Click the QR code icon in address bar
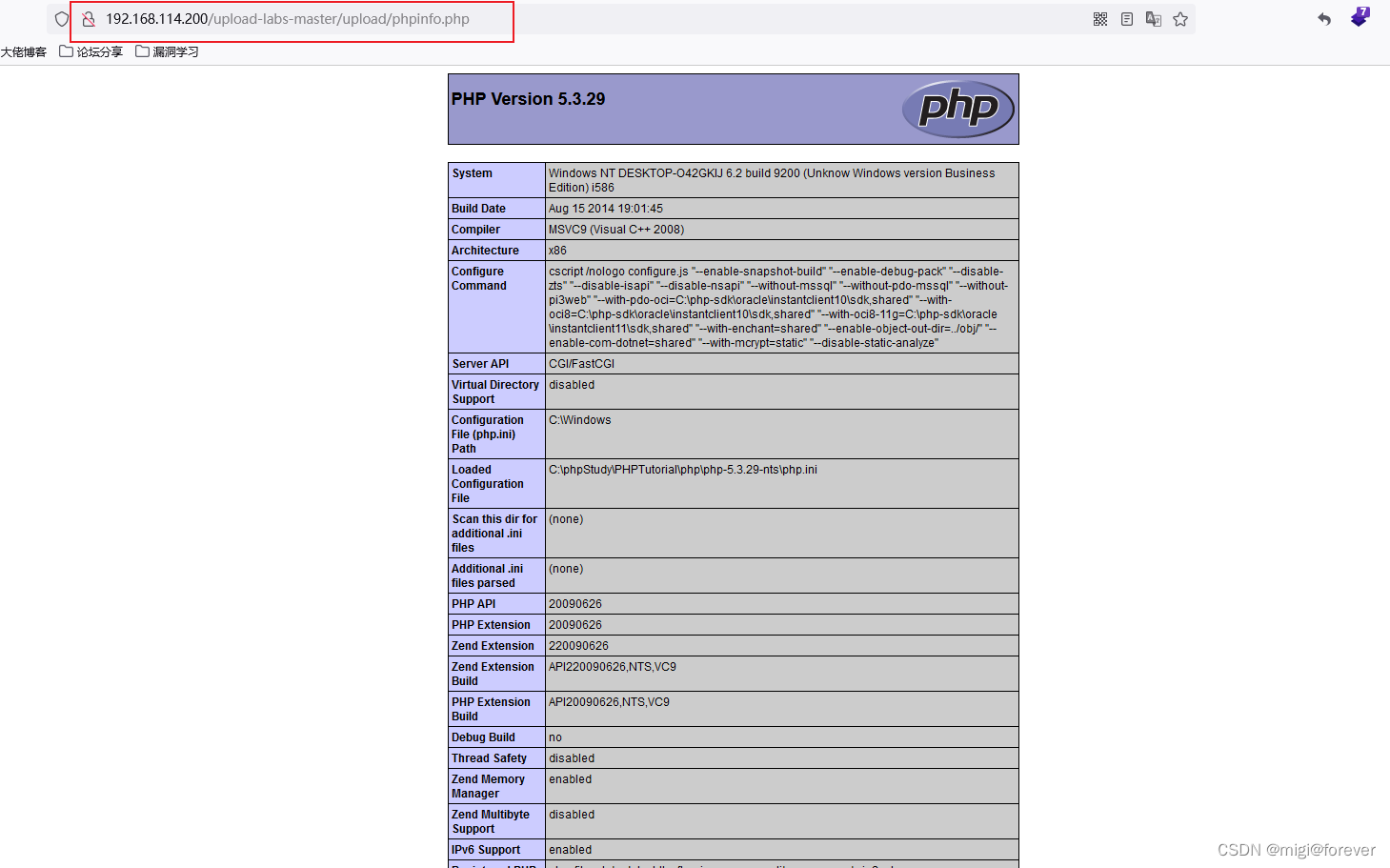1390x868 pixels. coord(1100,19)
